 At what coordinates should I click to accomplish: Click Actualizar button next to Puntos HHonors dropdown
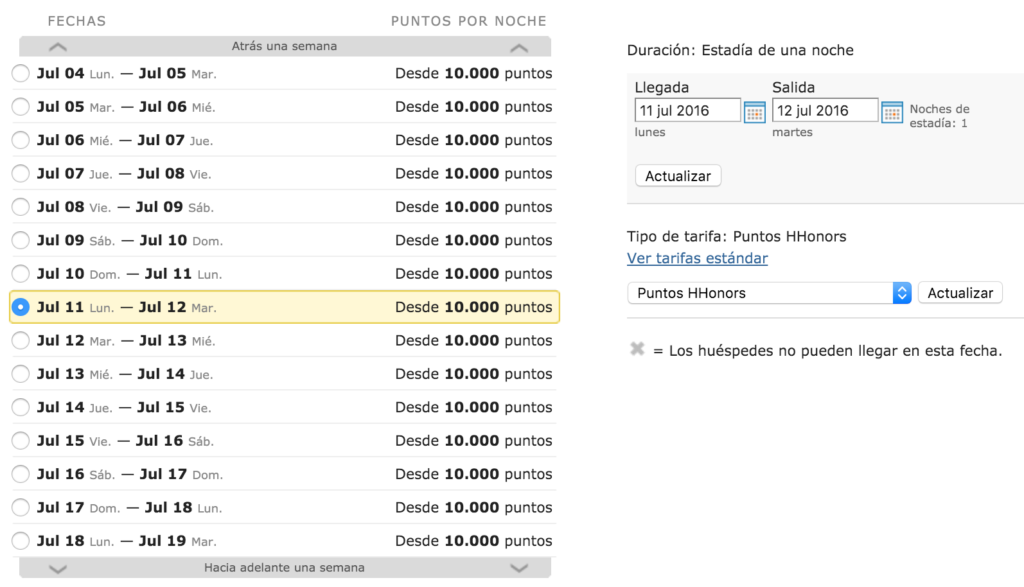[x=960, y=293]
